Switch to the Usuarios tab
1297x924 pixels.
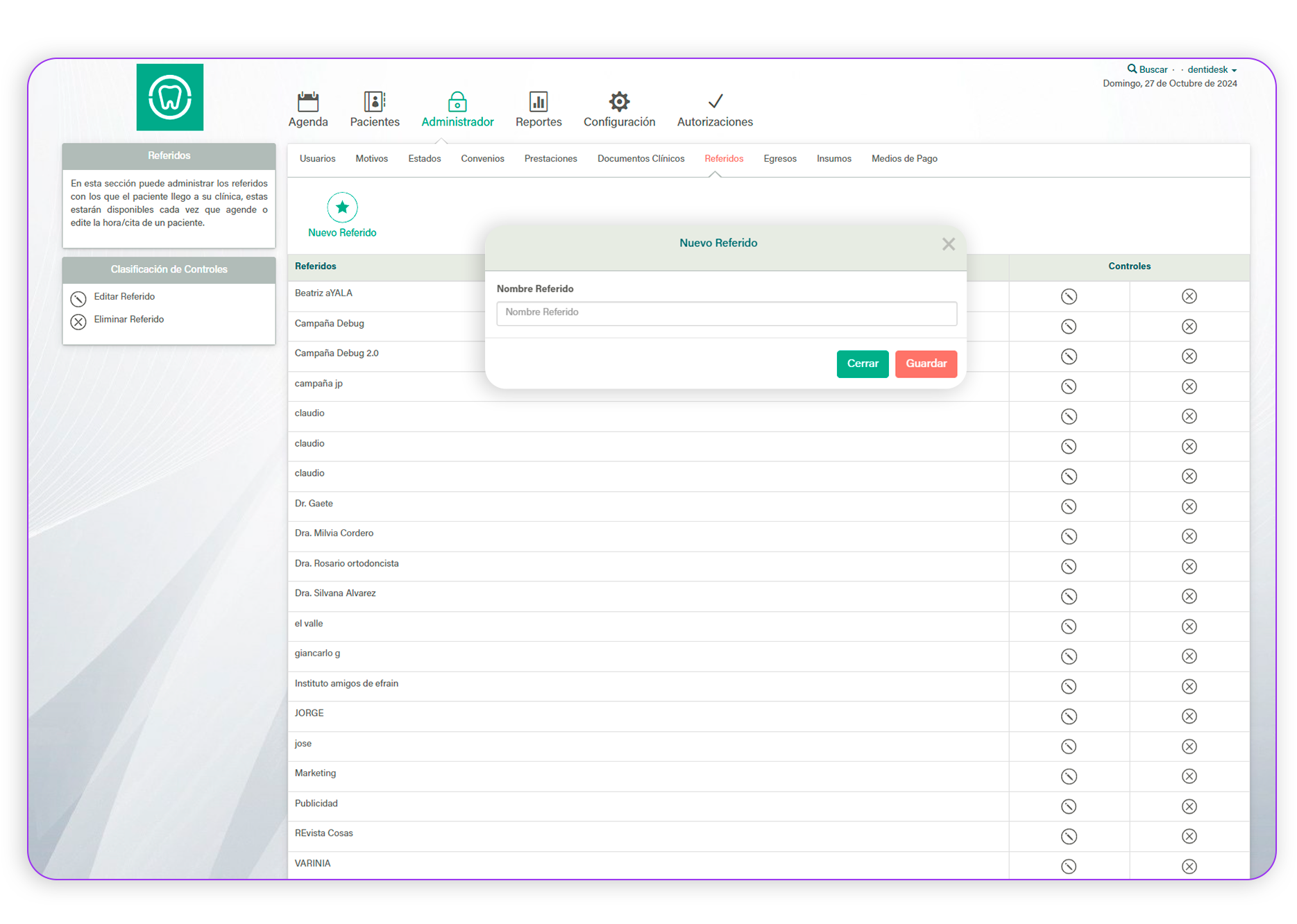tap(317, 159)
